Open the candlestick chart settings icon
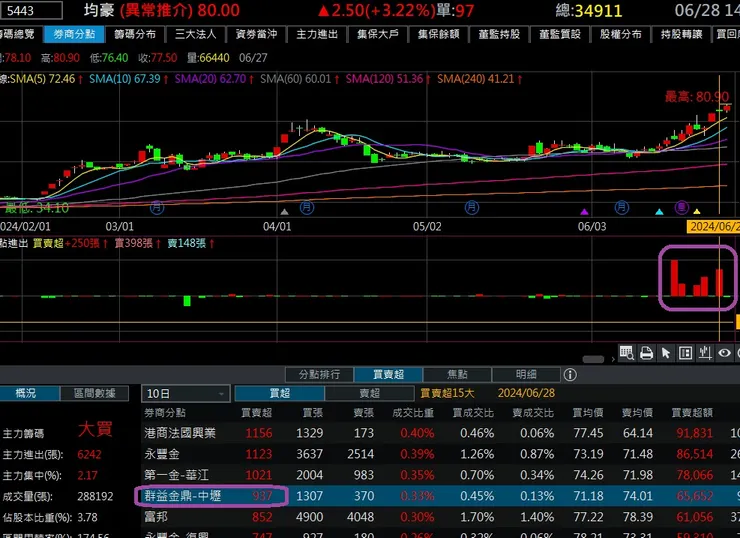740x538 pixels. click(705, 353)
